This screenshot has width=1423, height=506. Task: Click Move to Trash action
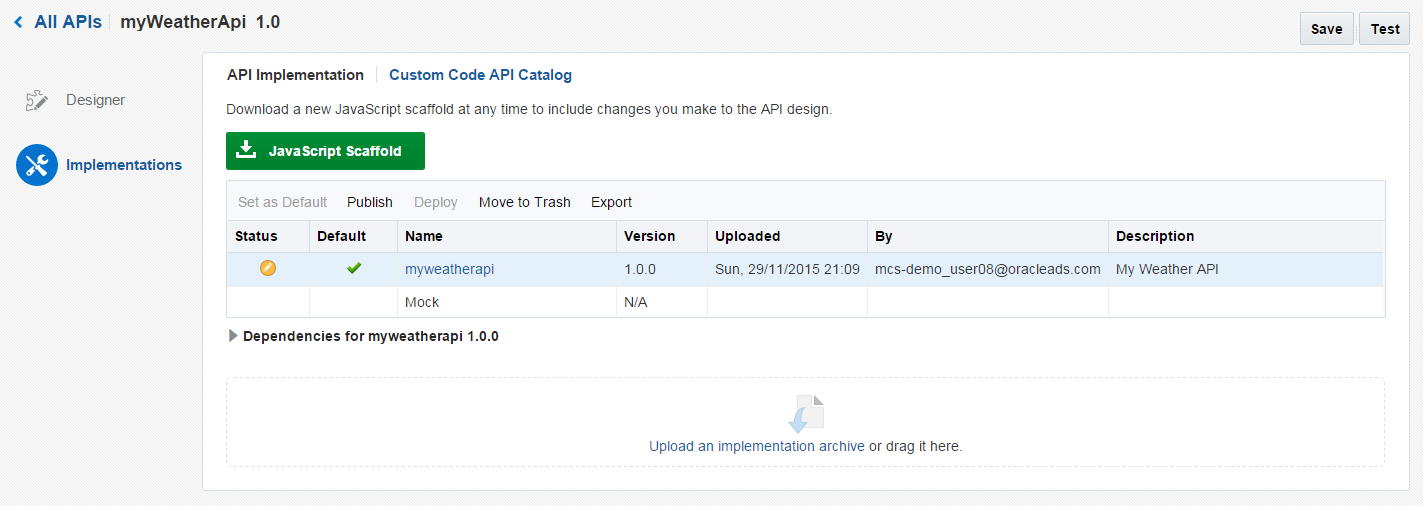pos(524,202)
